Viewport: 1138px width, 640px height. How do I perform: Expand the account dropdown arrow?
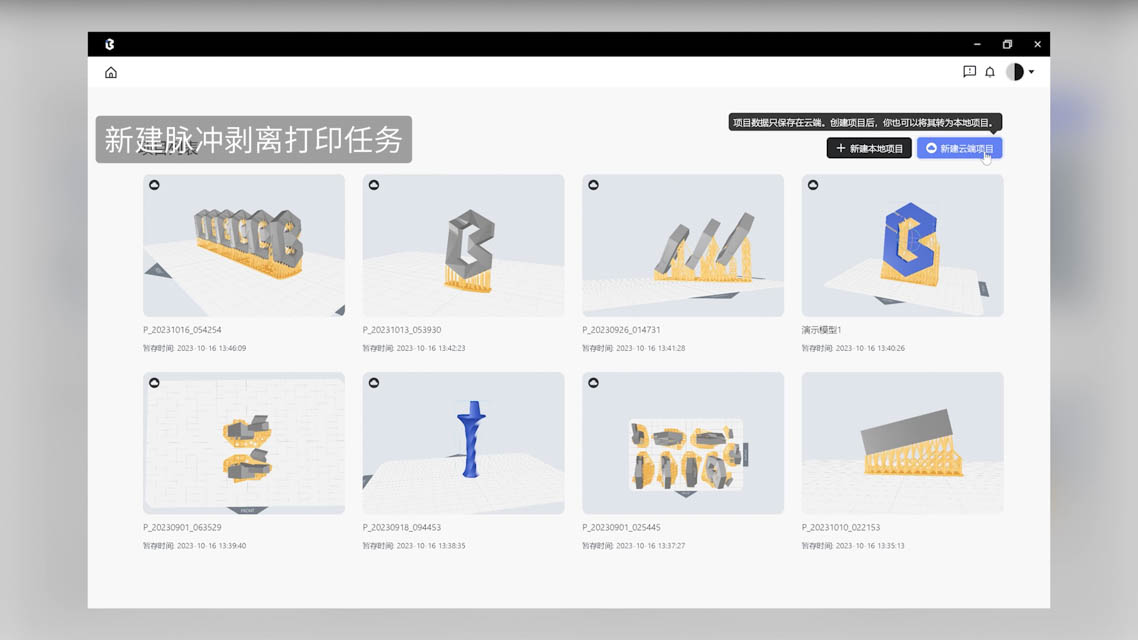coord(1031,72)
